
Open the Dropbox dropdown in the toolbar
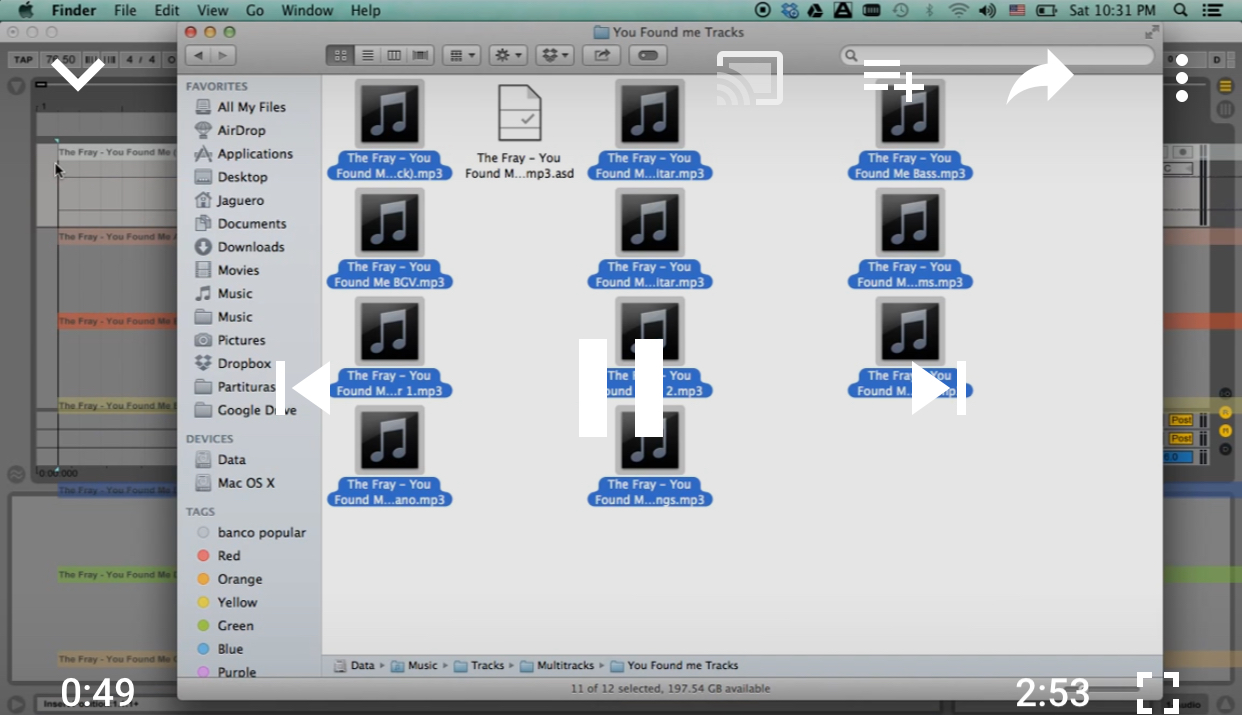(554, 55)
